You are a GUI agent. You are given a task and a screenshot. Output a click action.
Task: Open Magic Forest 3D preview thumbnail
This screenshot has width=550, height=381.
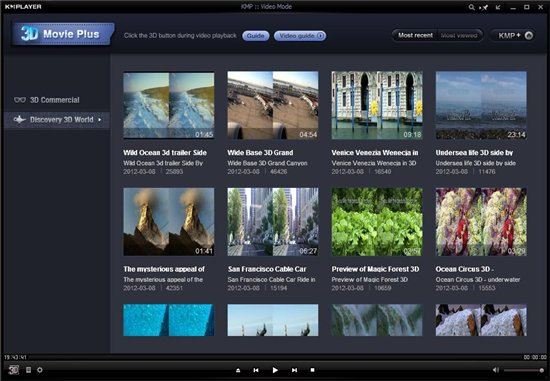pyautogui.click(x=377, y=222)
